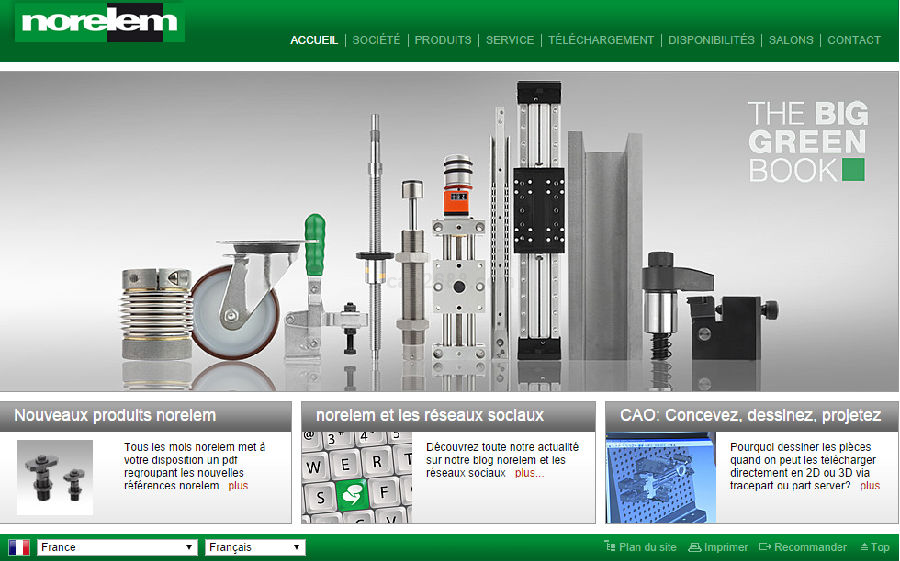Open the Produits menu item
This screenshot has width=900, height=561.
point(443,40)
